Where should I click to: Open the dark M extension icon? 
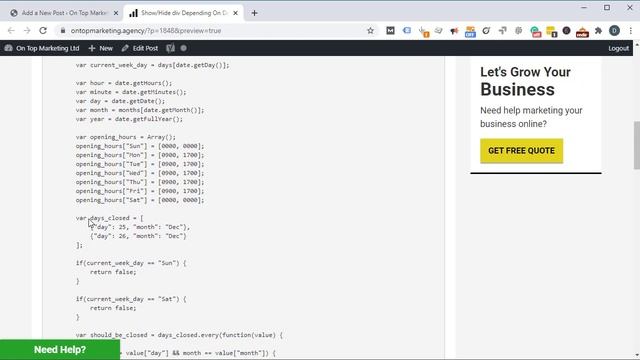click(x=390, y=31)
